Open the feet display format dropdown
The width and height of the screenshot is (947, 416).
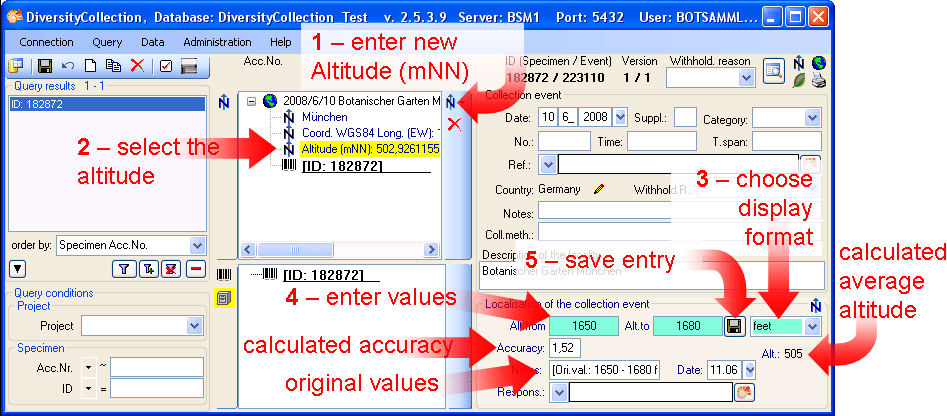click(812, 326)
